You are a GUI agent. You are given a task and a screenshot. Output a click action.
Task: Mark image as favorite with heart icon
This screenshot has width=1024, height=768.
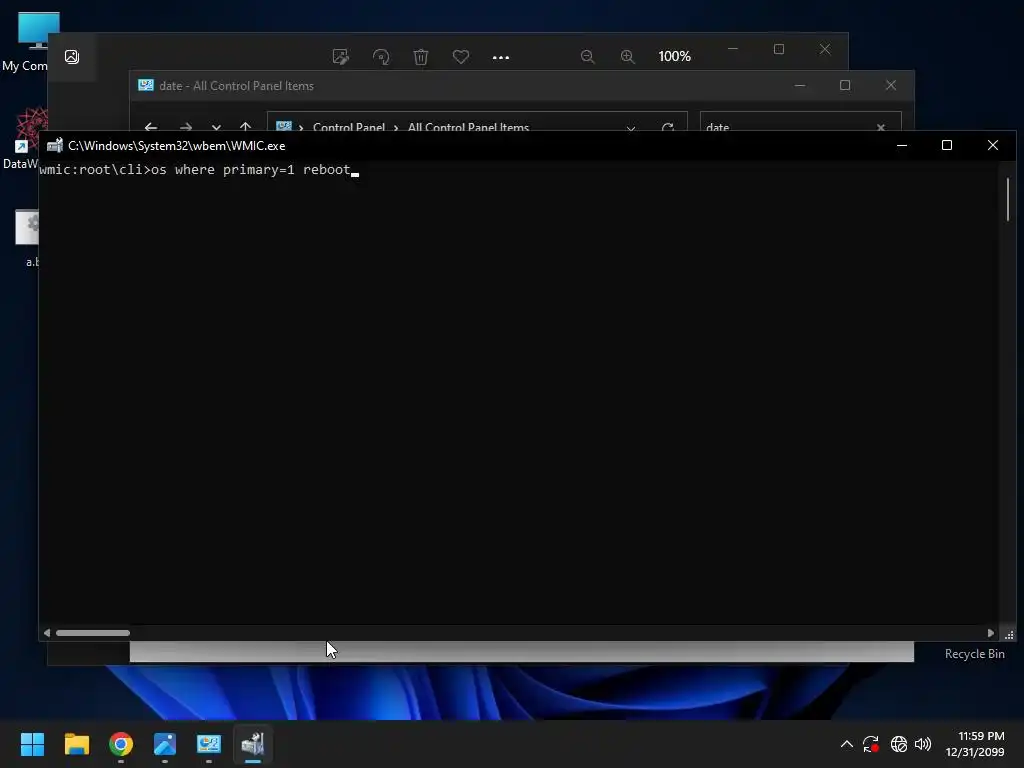[460, 57]
